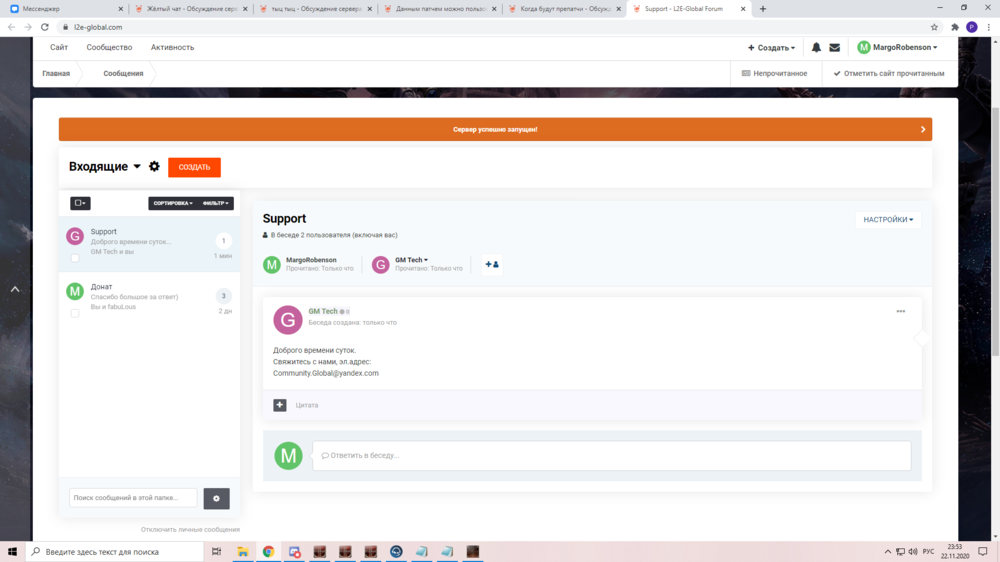Click the reply to conversation field
Viewport: 1000px width, 562px height.
point(611,455)
